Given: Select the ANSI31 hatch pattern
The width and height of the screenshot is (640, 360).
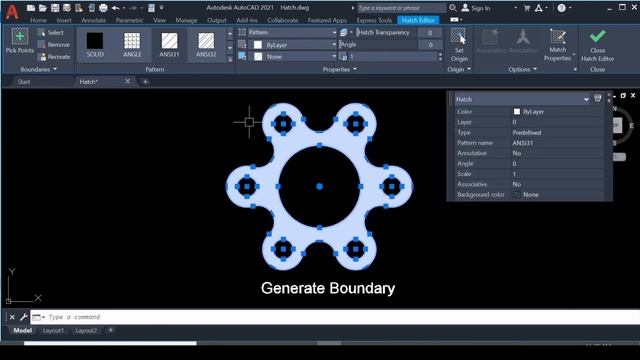Looking at the screenshot, I should tap(169, 44).
